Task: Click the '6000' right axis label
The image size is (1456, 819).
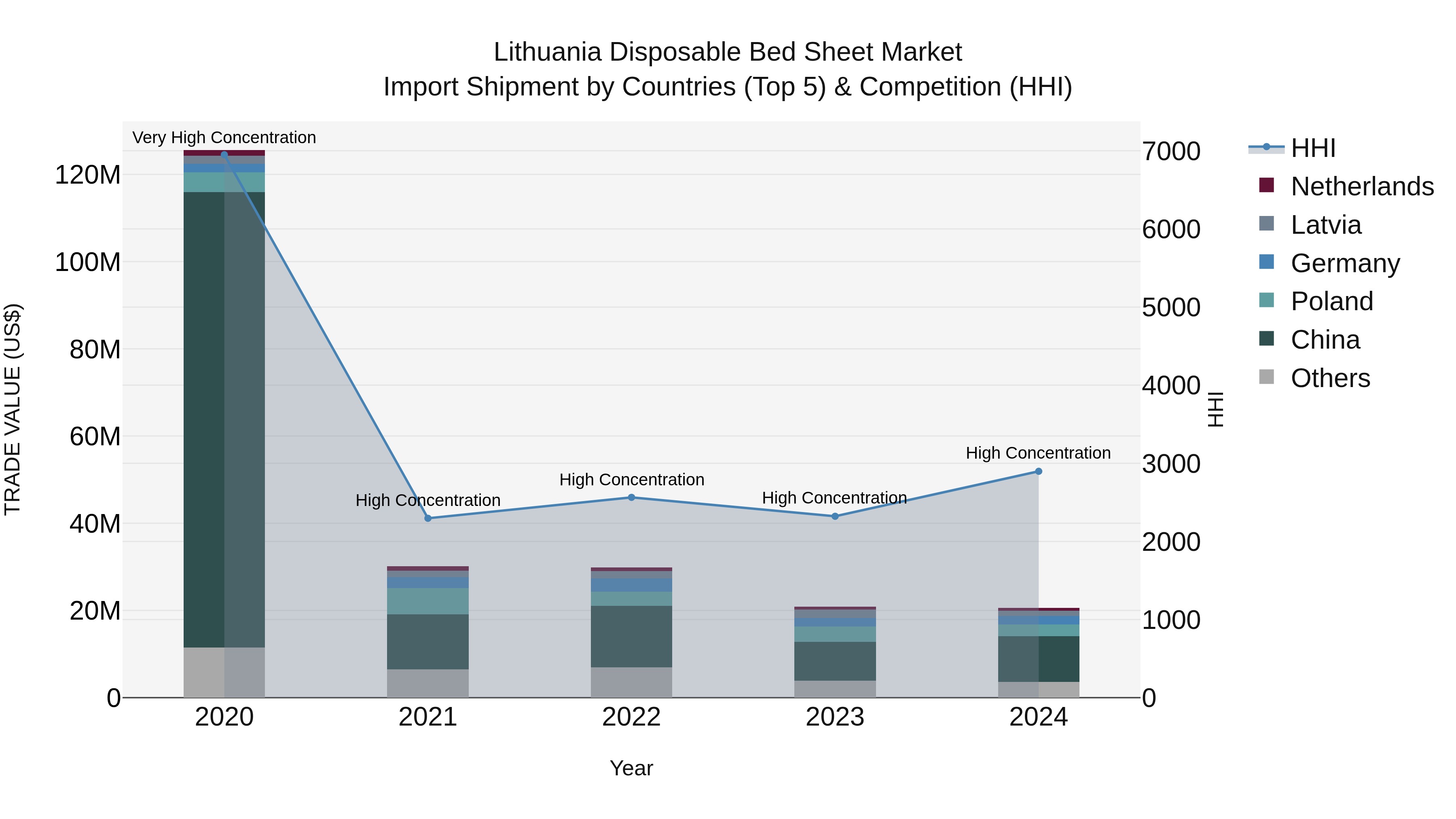Action: 1171,229
